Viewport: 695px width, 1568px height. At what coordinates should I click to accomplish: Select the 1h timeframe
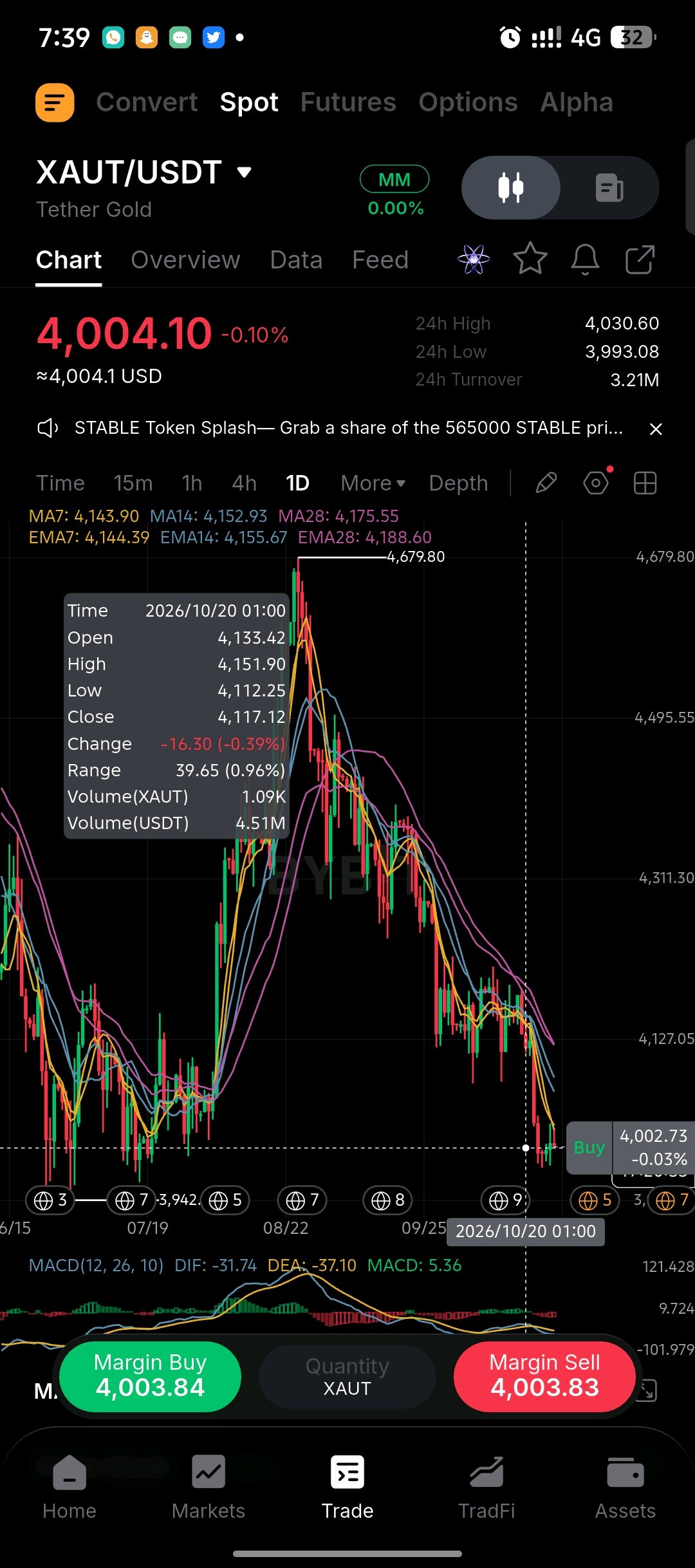192,483
